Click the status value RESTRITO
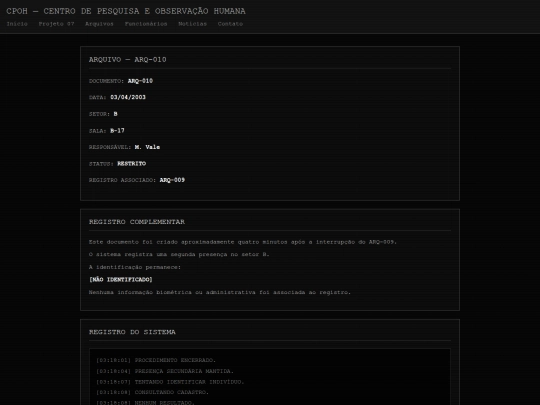The height and width of the screenshot is (405, 540). pos(132,164)
